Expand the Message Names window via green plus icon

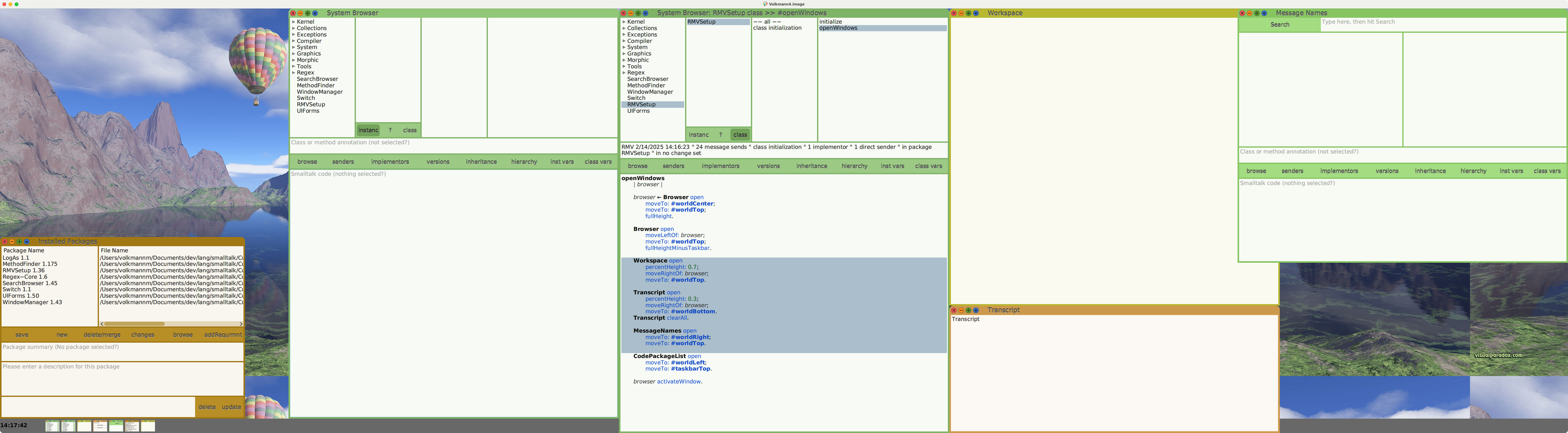[1256, 13]
